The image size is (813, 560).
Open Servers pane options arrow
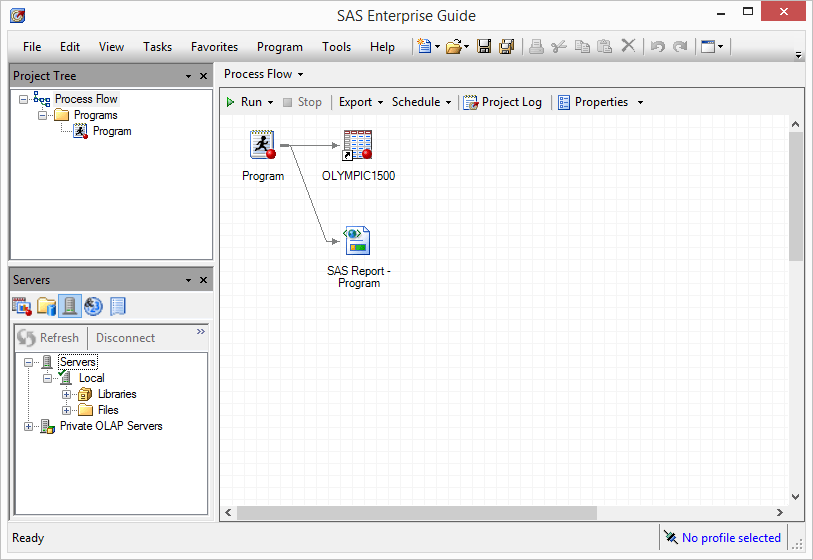[188, 280]
